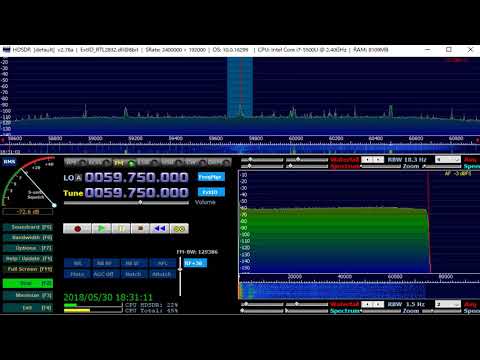Toggle the ANotch auto-notch button
The width and height of the screenshot is (480, 360).
[x=162, y=274]
